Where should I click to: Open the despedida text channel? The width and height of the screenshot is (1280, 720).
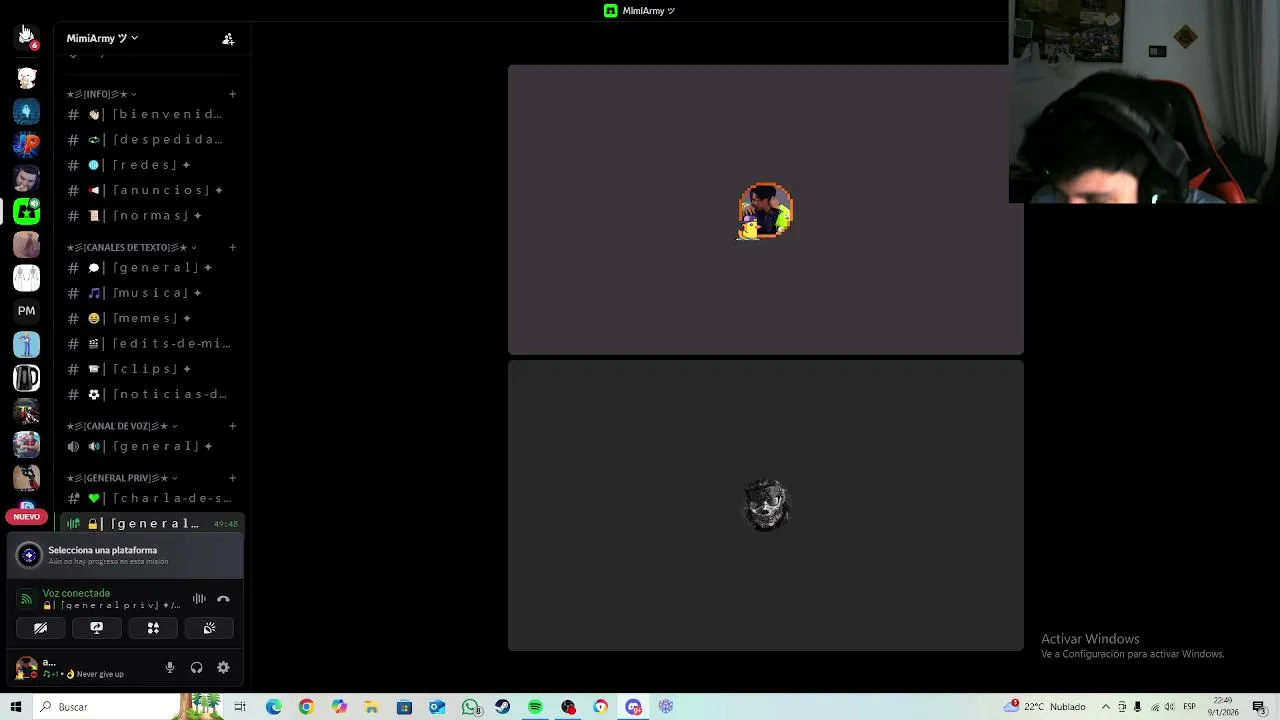pos(151,139)
